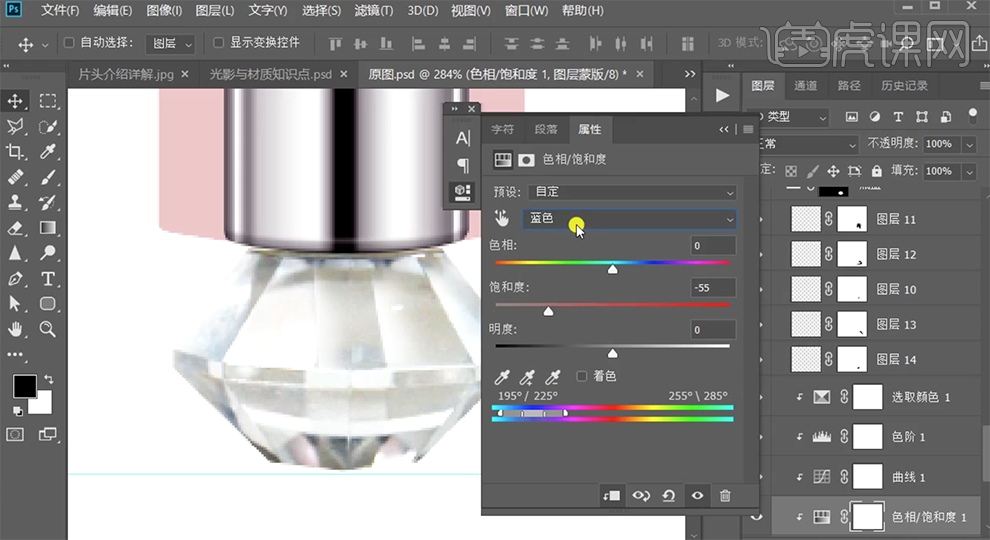Select the Crop tool

click(16, 152)
